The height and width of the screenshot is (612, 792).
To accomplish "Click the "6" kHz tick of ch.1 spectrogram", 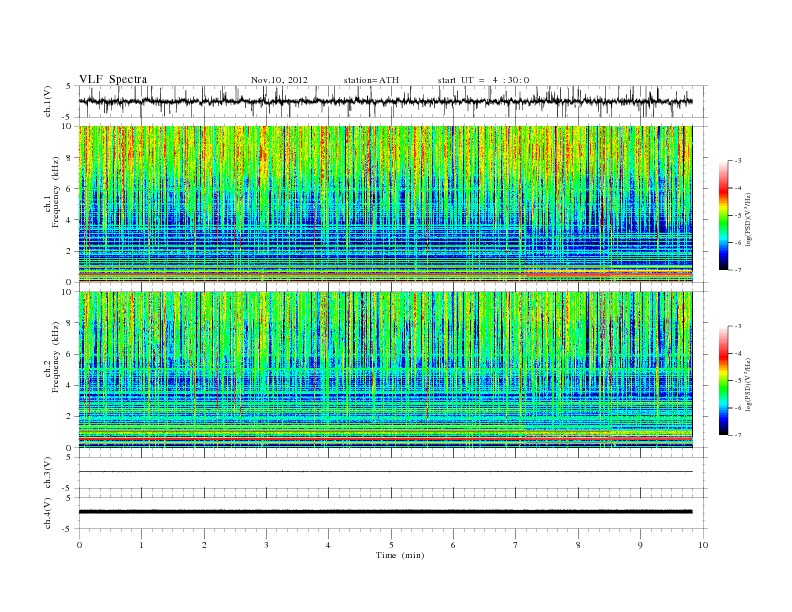I will tap(70, 189).
